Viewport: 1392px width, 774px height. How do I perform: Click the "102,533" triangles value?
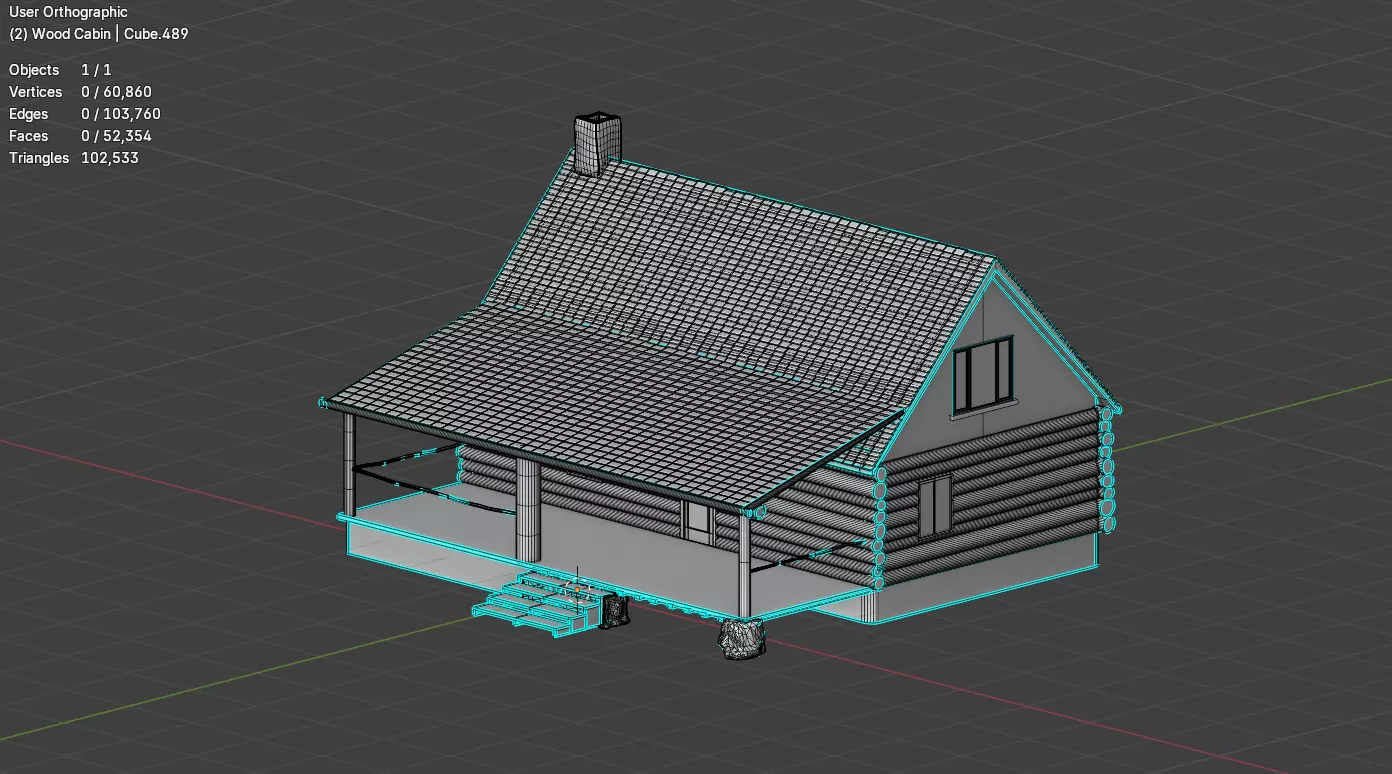coord(110,158)
